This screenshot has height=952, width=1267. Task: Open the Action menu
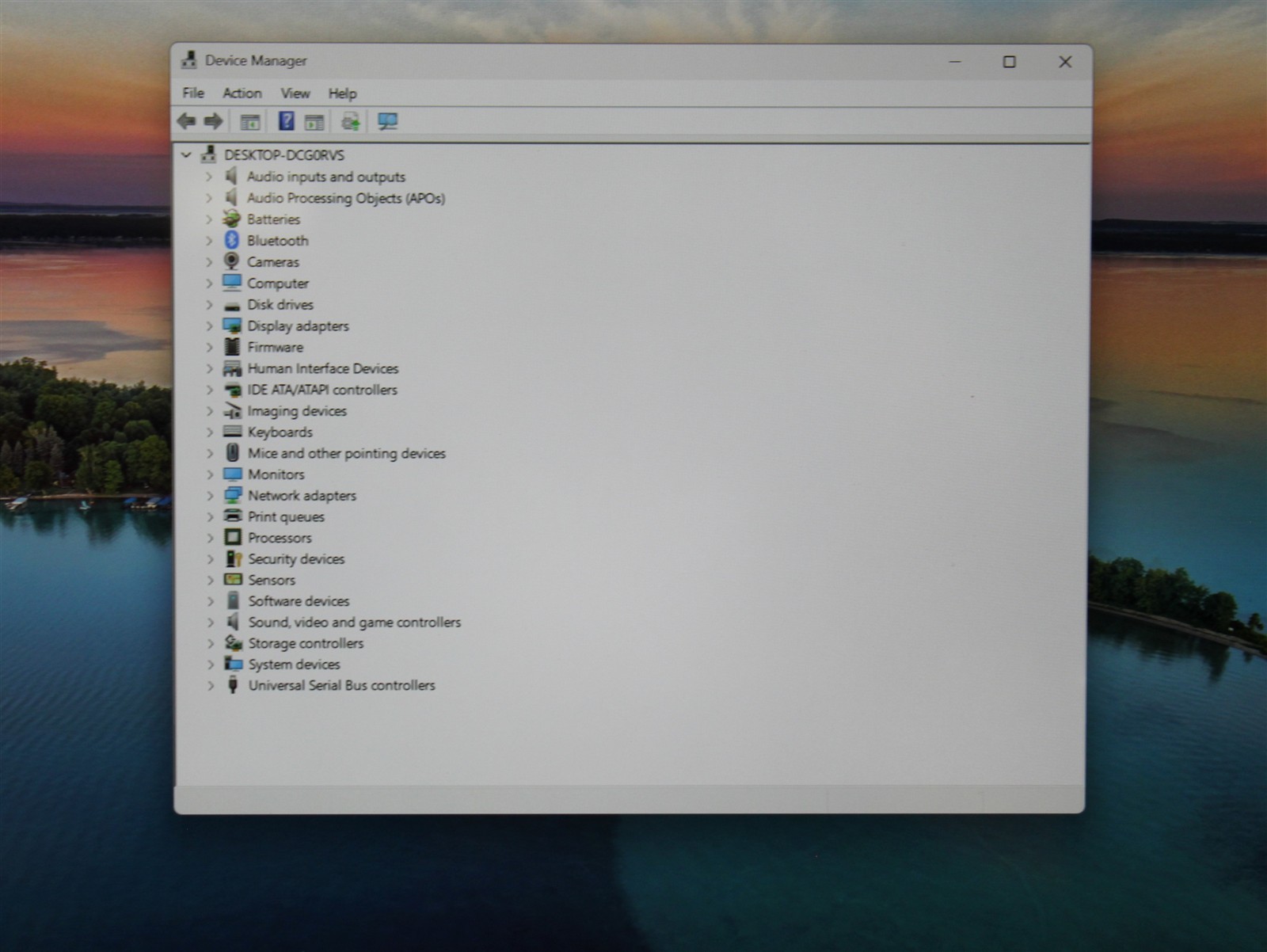(242, 93)
